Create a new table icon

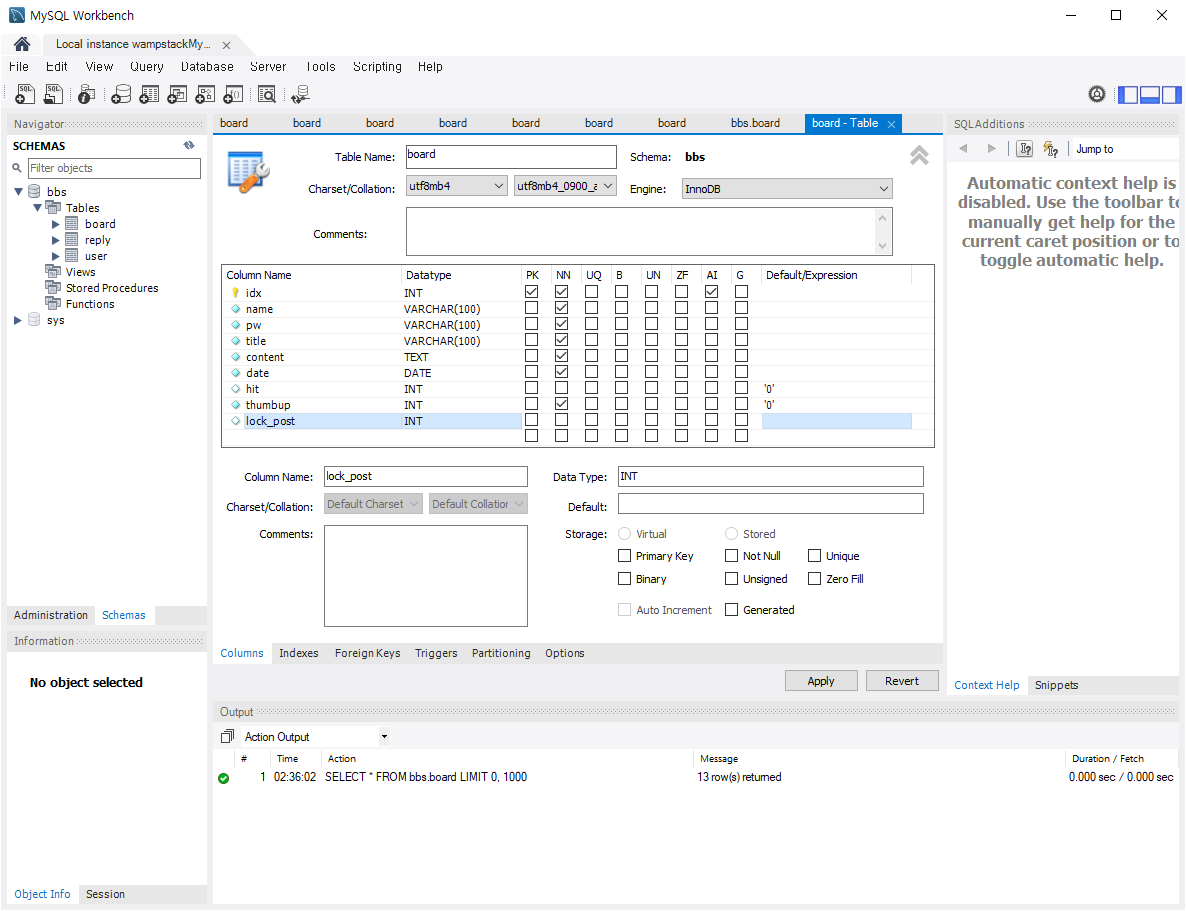(x=149, y=94)
